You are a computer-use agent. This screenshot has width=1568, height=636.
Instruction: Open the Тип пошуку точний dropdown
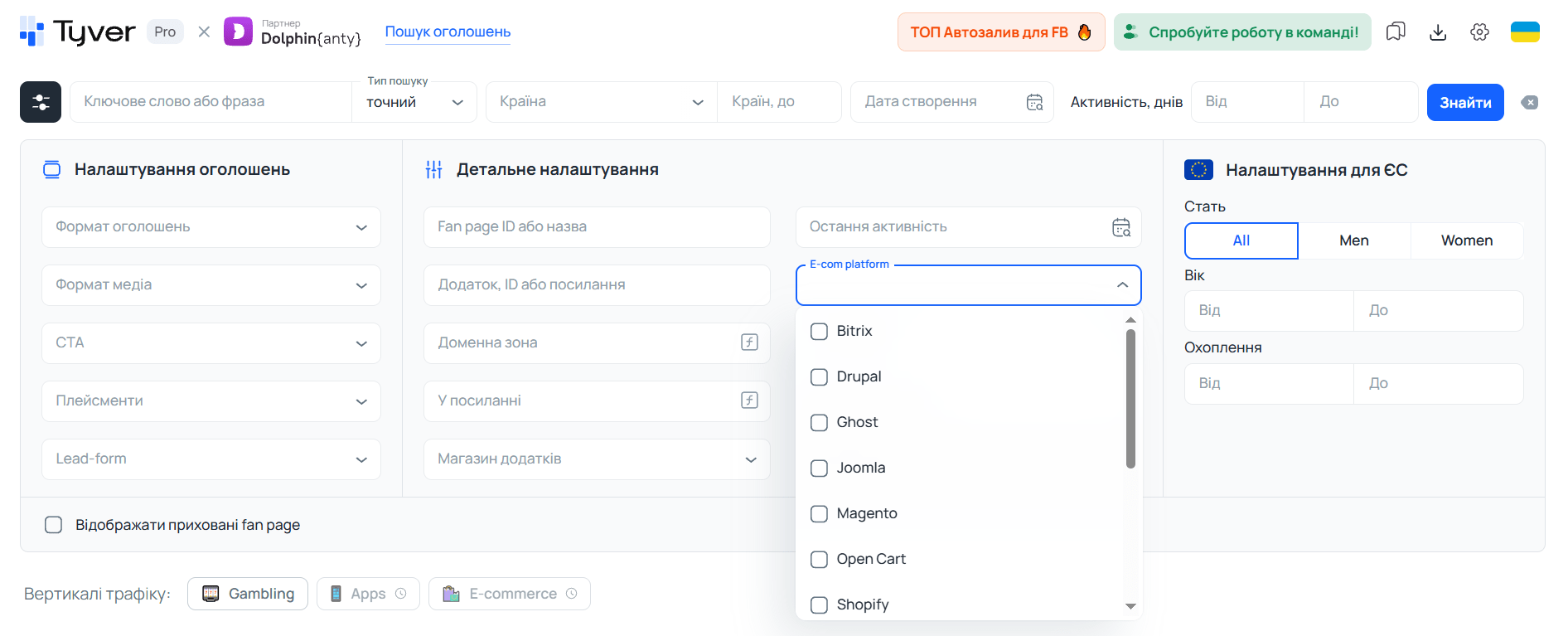(414, 102)
